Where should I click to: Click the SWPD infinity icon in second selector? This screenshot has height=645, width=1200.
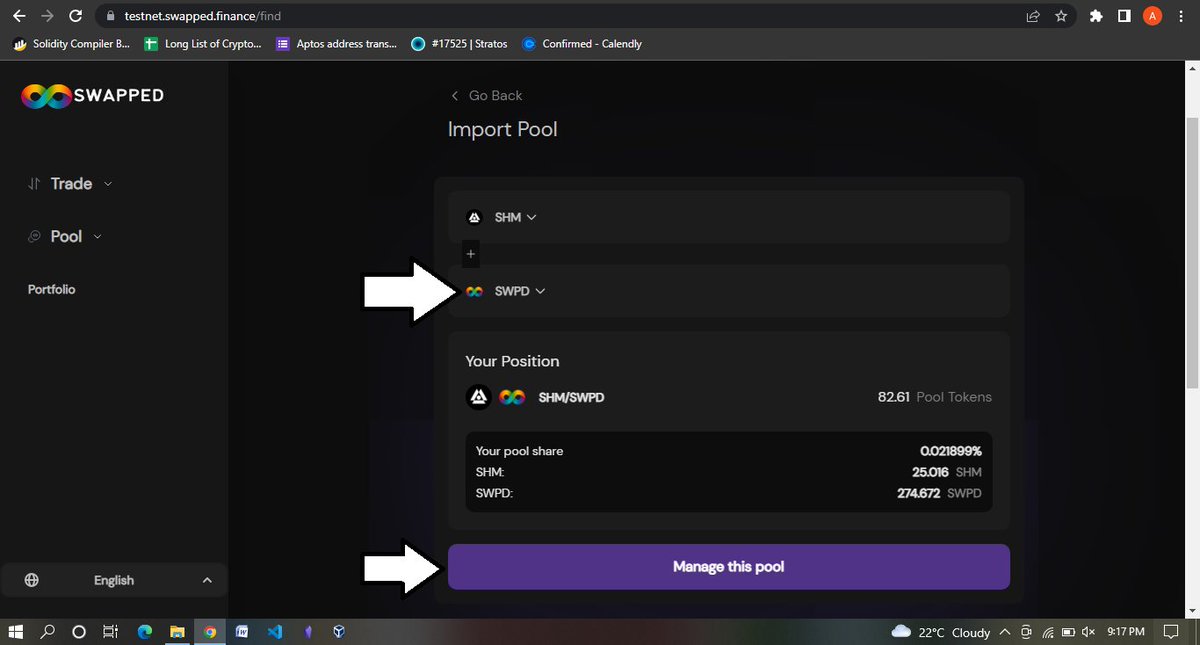(x=475, y=291)
